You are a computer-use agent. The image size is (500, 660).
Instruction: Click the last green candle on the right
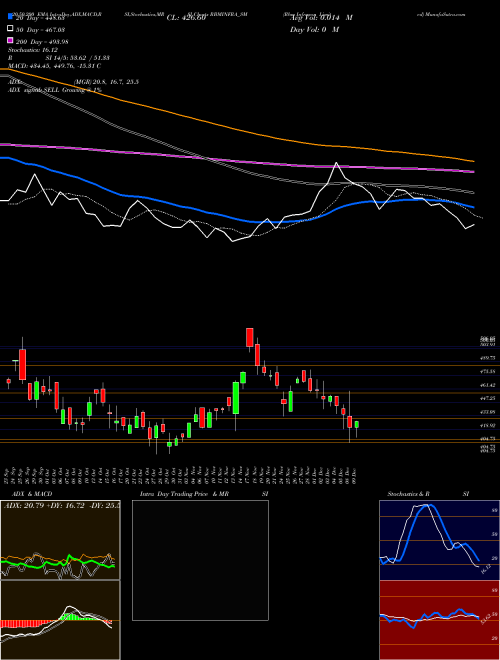pos(356,425)
